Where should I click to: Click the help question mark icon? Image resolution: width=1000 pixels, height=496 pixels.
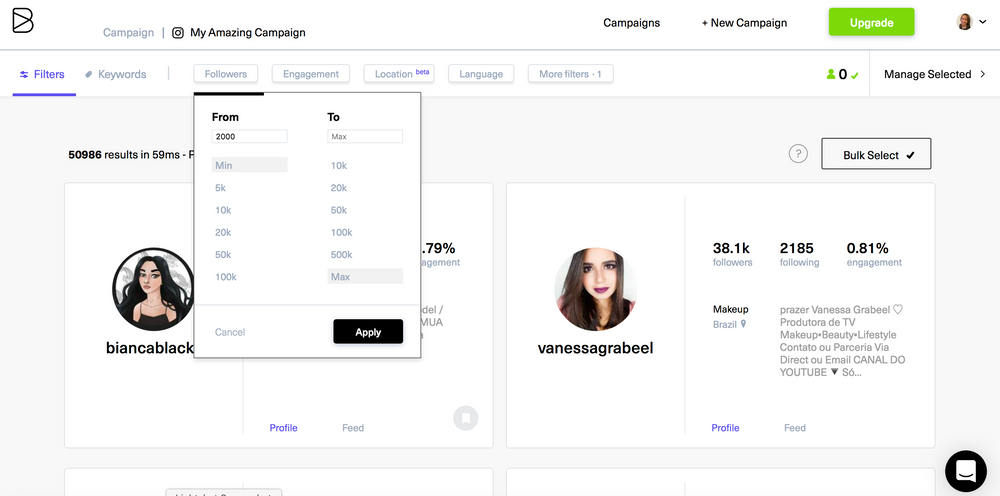(x=798, y=154)
